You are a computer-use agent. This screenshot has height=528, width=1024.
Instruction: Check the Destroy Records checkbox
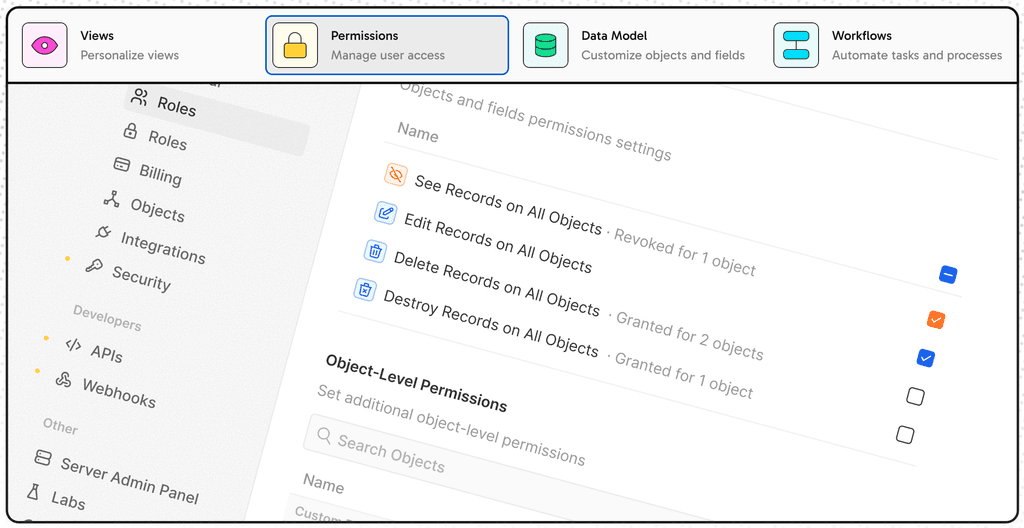pos(904,435)
